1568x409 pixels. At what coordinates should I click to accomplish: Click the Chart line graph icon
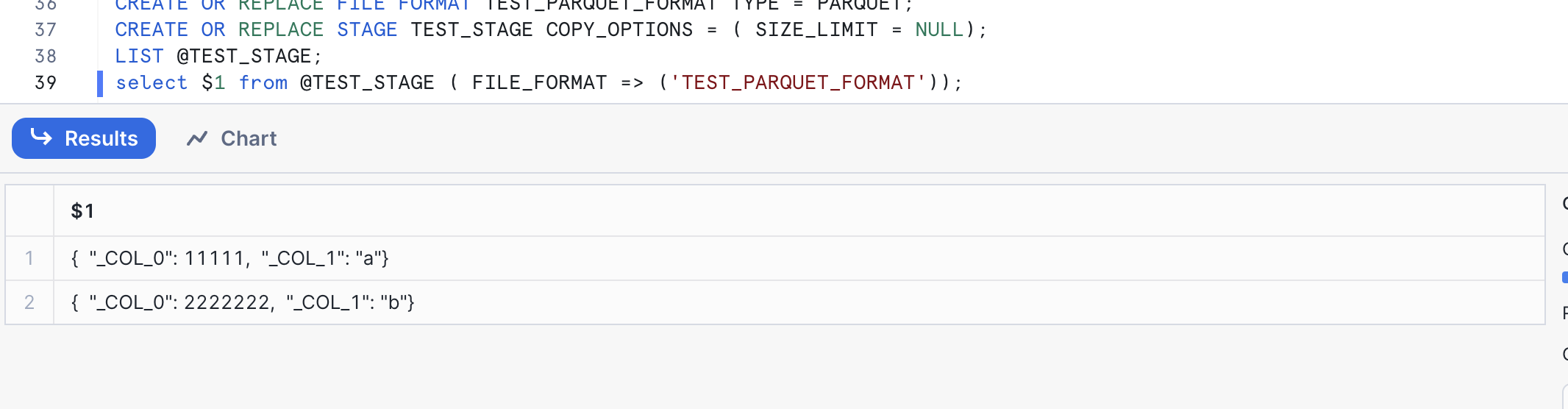pyautogui.click(x=197, y=138)
